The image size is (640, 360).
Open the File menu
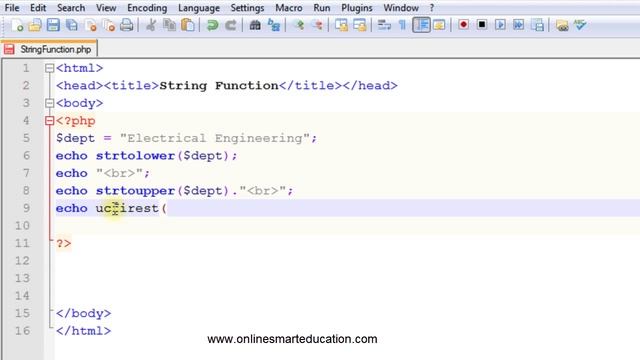point(12,8)
